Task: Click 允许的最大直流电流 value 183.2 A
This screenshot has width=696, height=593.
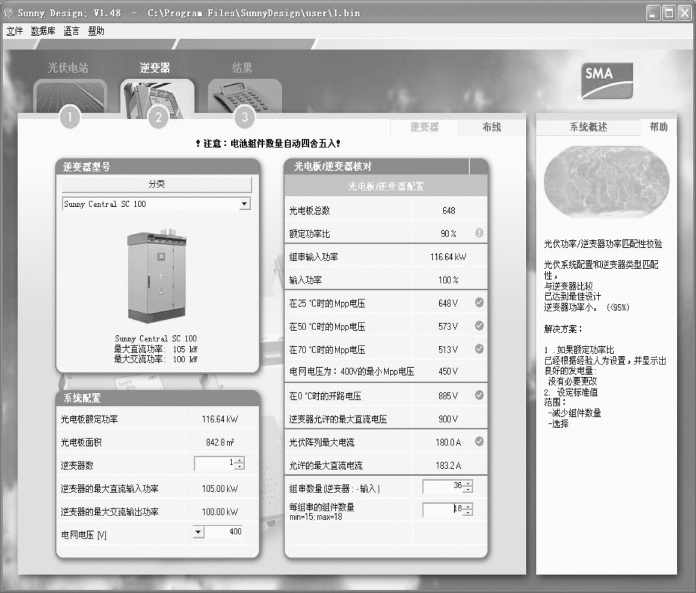Action: [448, 466]
